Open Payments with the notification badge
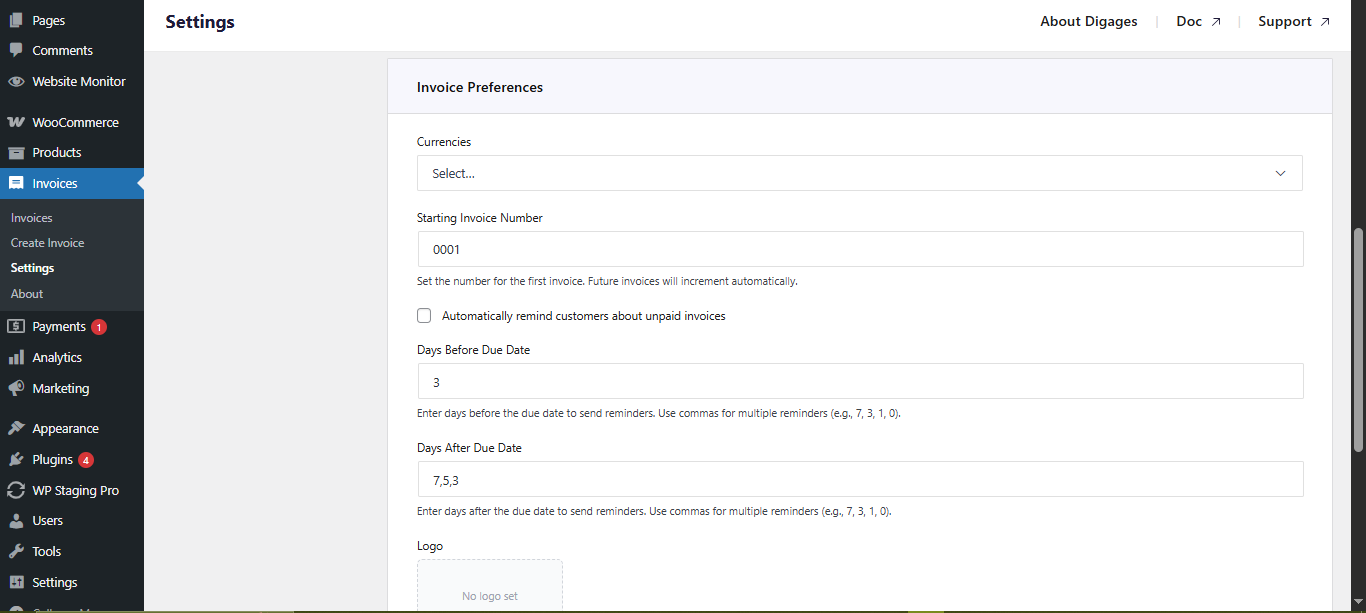Image resolution: width=1366 pixels, height=613 pixels. pos(57,326)
